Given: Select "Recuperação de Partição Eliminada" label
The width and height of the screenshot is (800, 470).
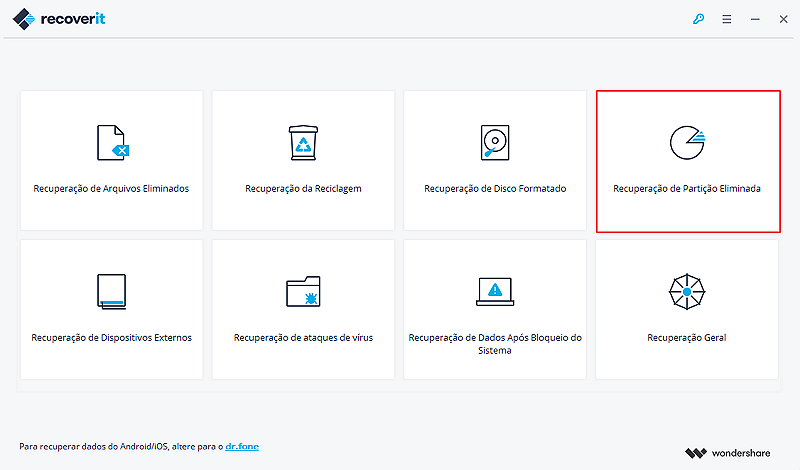Looking at the screenshot, I should [x=687, y=188].
